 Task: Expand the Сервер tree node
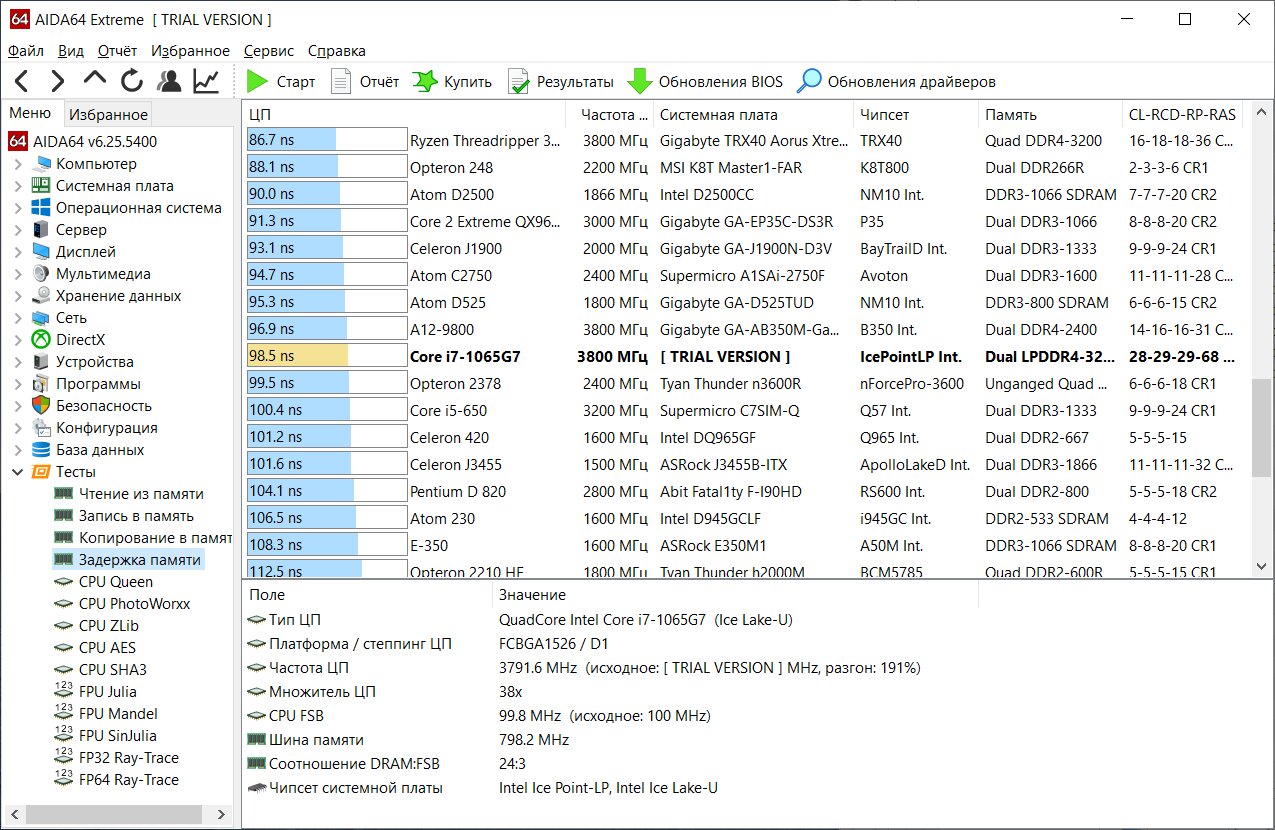18,230
